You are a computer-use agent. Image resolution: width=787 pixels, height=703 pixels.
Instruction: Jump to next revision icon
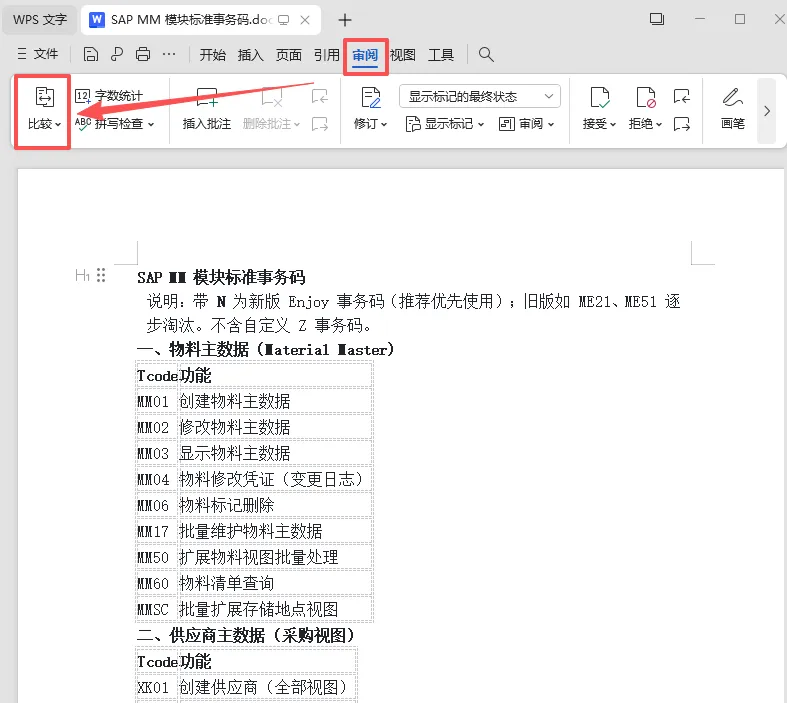682,123
